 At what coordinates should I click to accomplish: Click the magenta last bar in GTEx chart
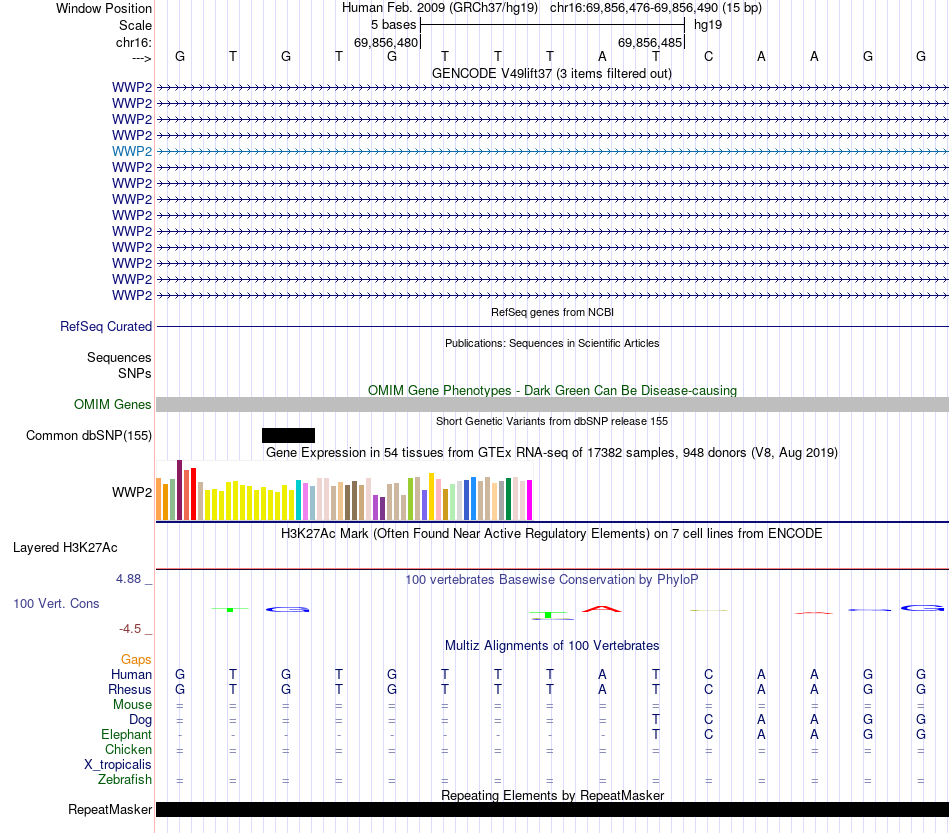[530, 500]
